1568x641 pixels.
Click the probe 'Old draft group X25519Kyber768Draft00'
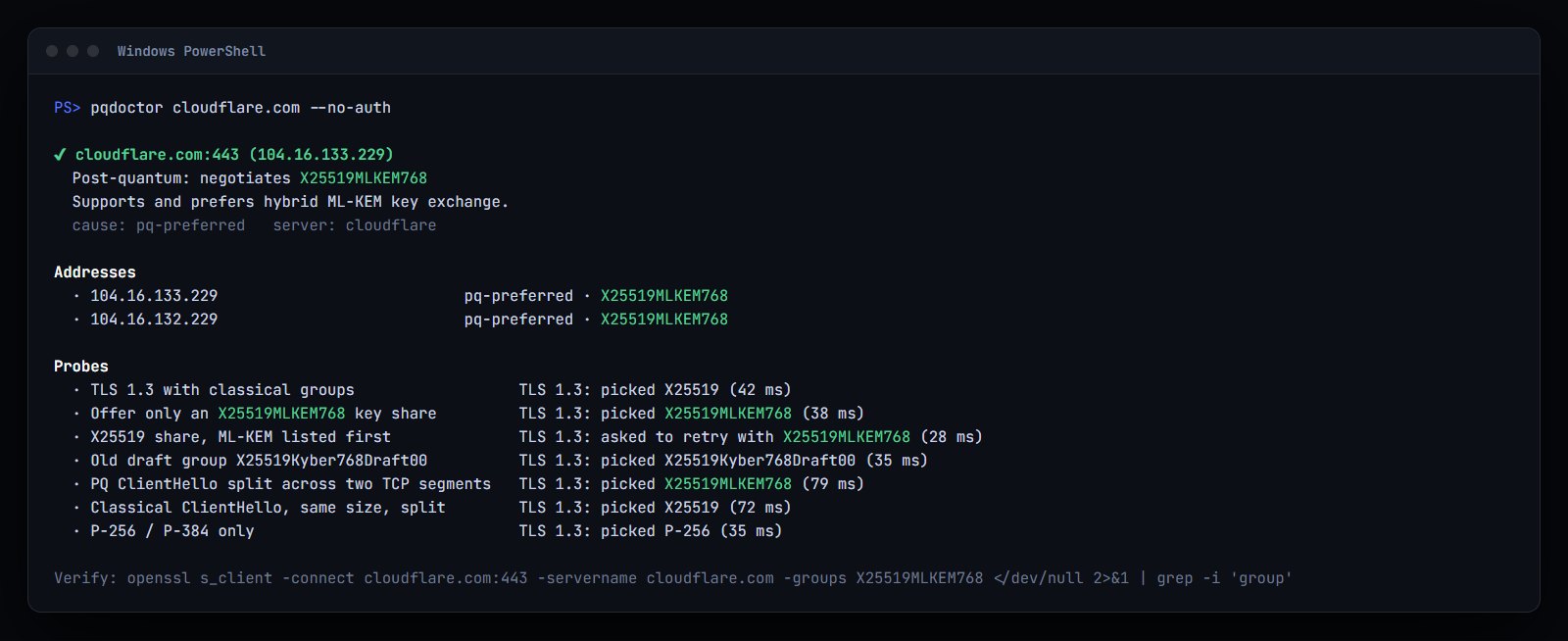[260, 461]
